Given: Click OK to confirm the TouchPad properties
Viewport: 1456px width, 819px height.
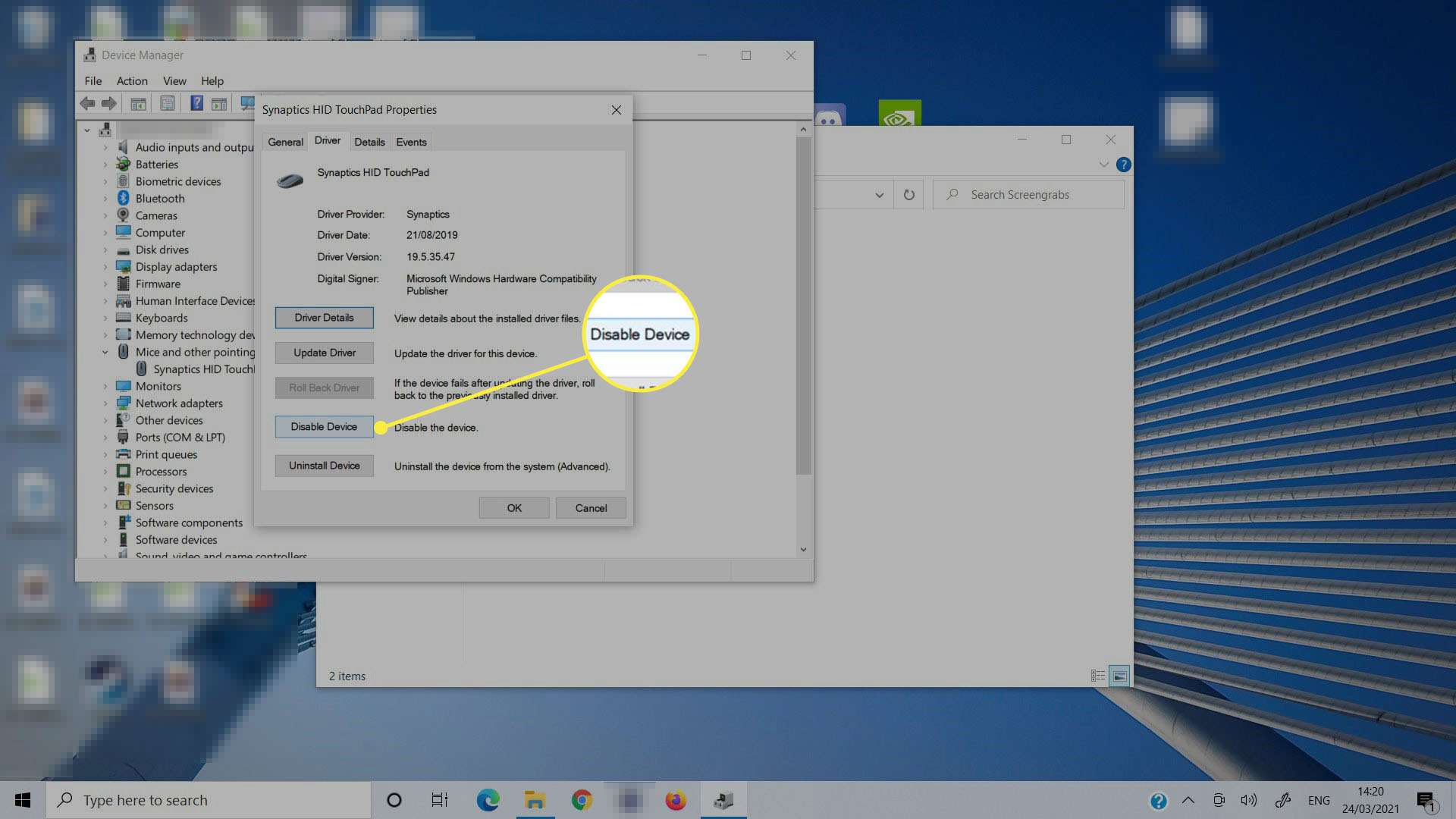Looking at the screenshot, I should coord(513,507).
